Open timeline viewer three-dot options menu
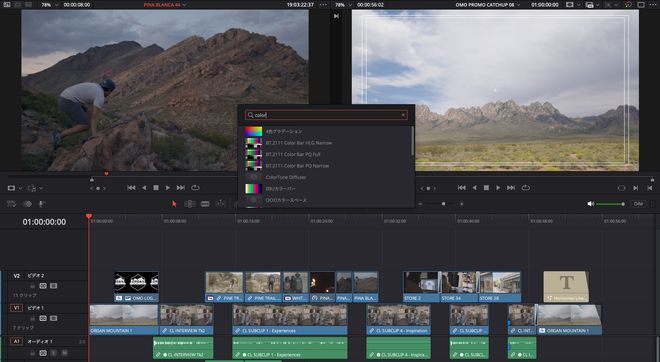660x362 pixels. tap(652, 5)
